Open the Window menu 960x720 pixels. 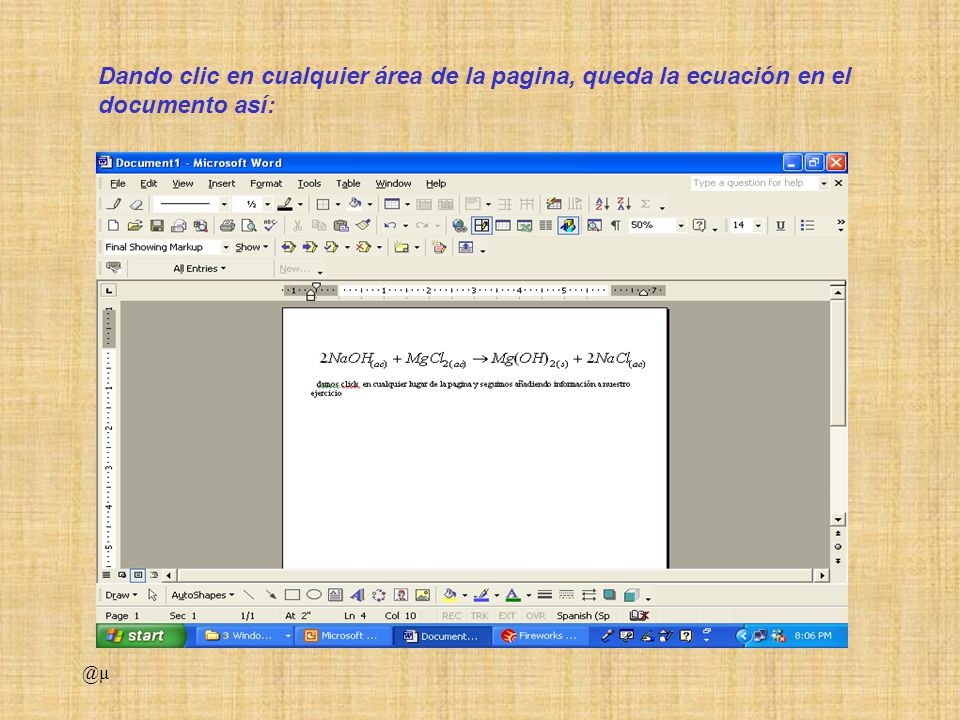coord(393,183)
